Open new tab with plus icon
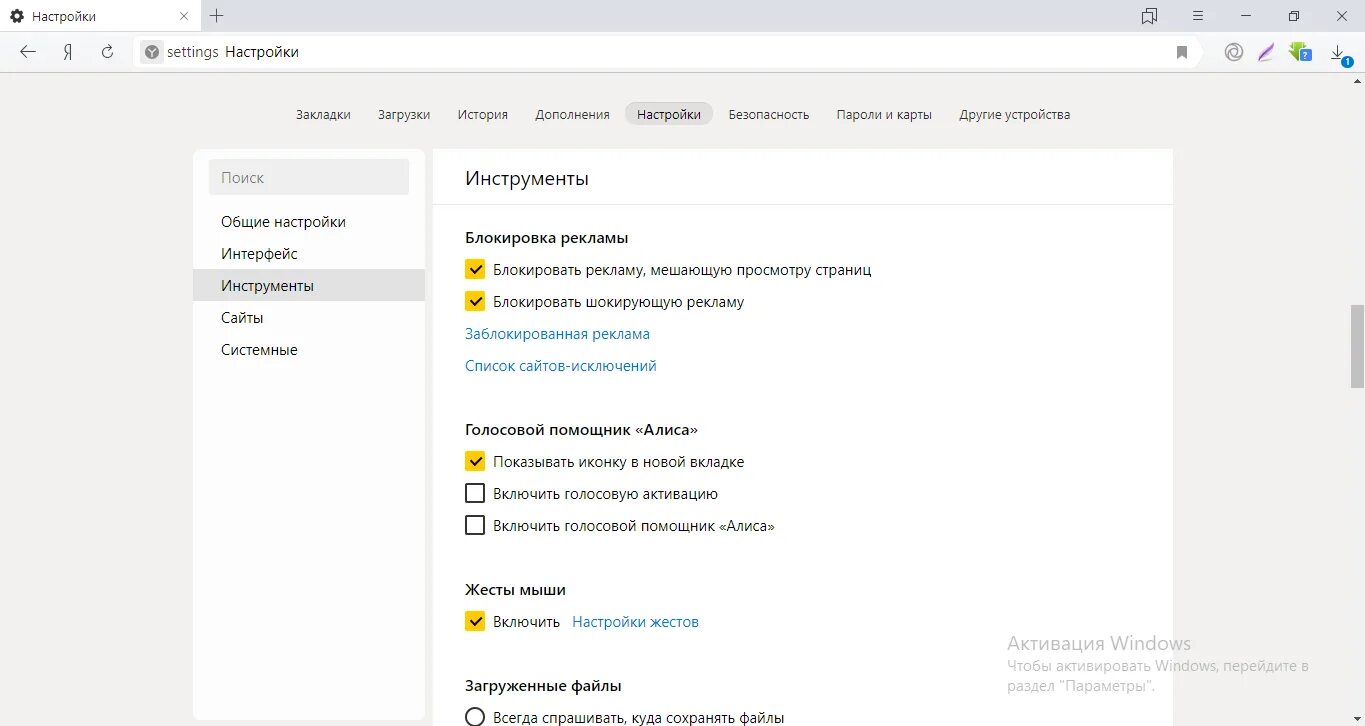Screen dimensions: 1365x726 tap(217, 16)
